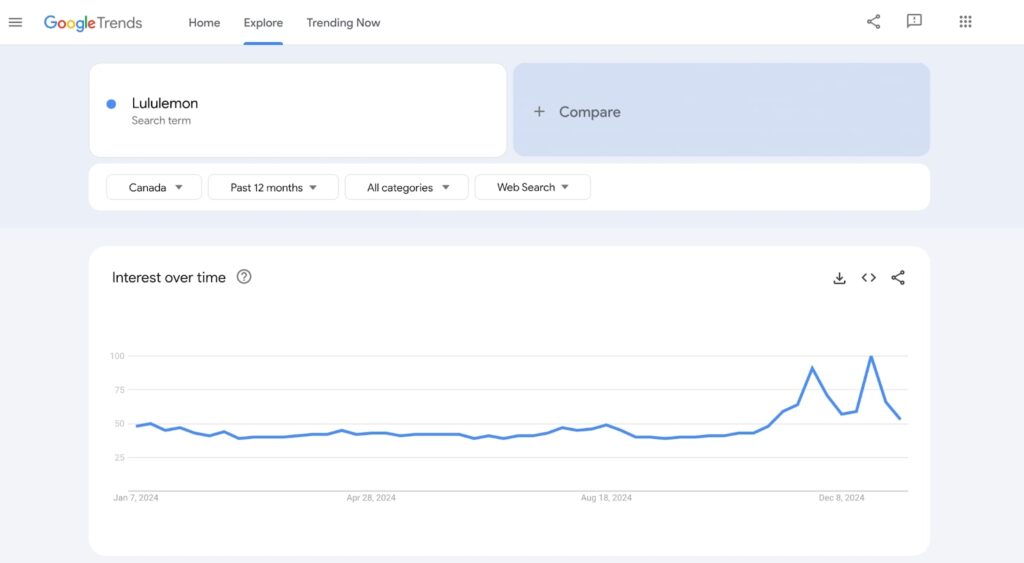Switch to the Trending Now tab
The image size is (1024, 563).
[343, 23]
